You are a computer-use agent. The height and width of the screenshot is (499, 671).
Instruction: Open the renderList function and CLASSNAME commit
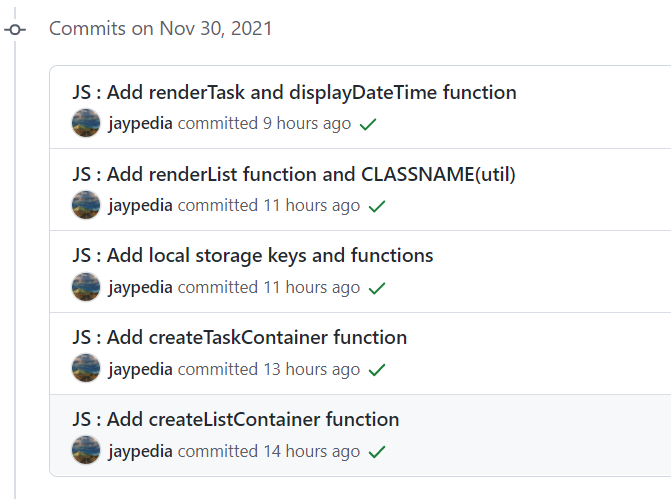[x=294, y=175]
